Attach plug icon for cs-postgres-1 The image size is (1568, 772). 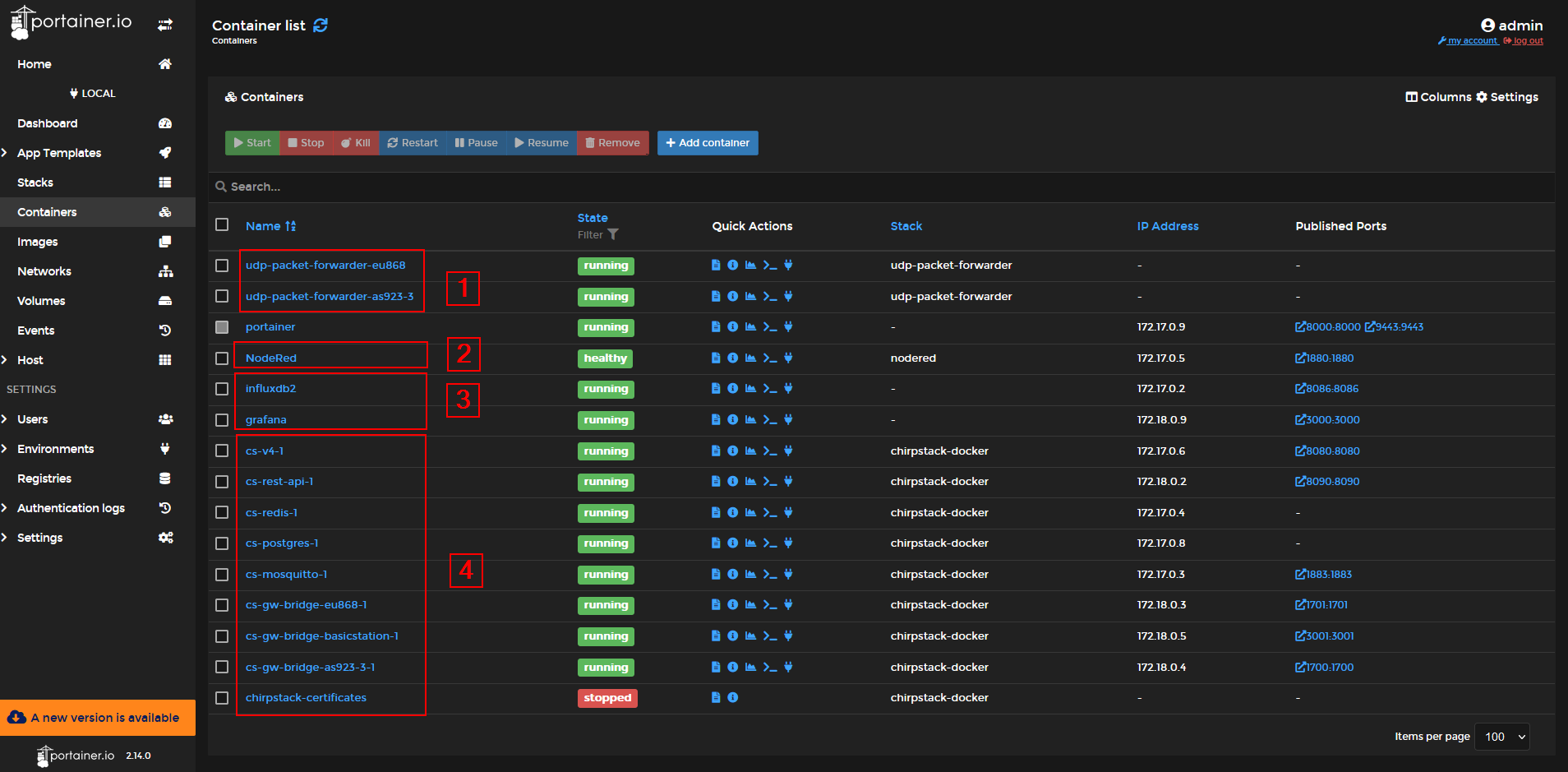point(788,543)
